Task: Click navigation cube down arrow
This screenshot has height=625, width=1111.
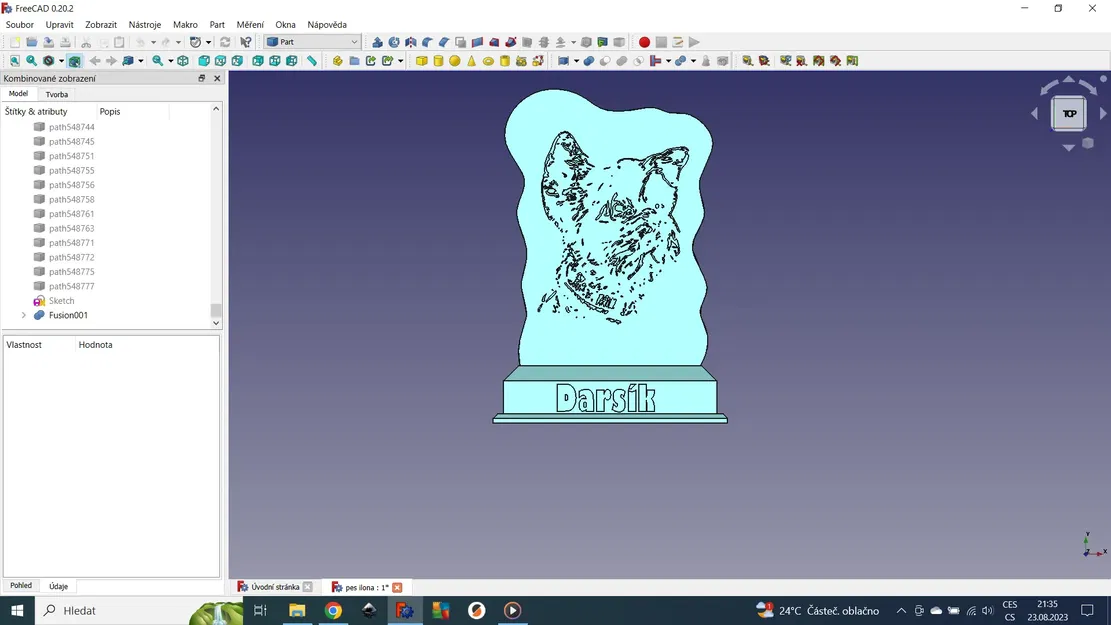Action: pos(1068,147)
